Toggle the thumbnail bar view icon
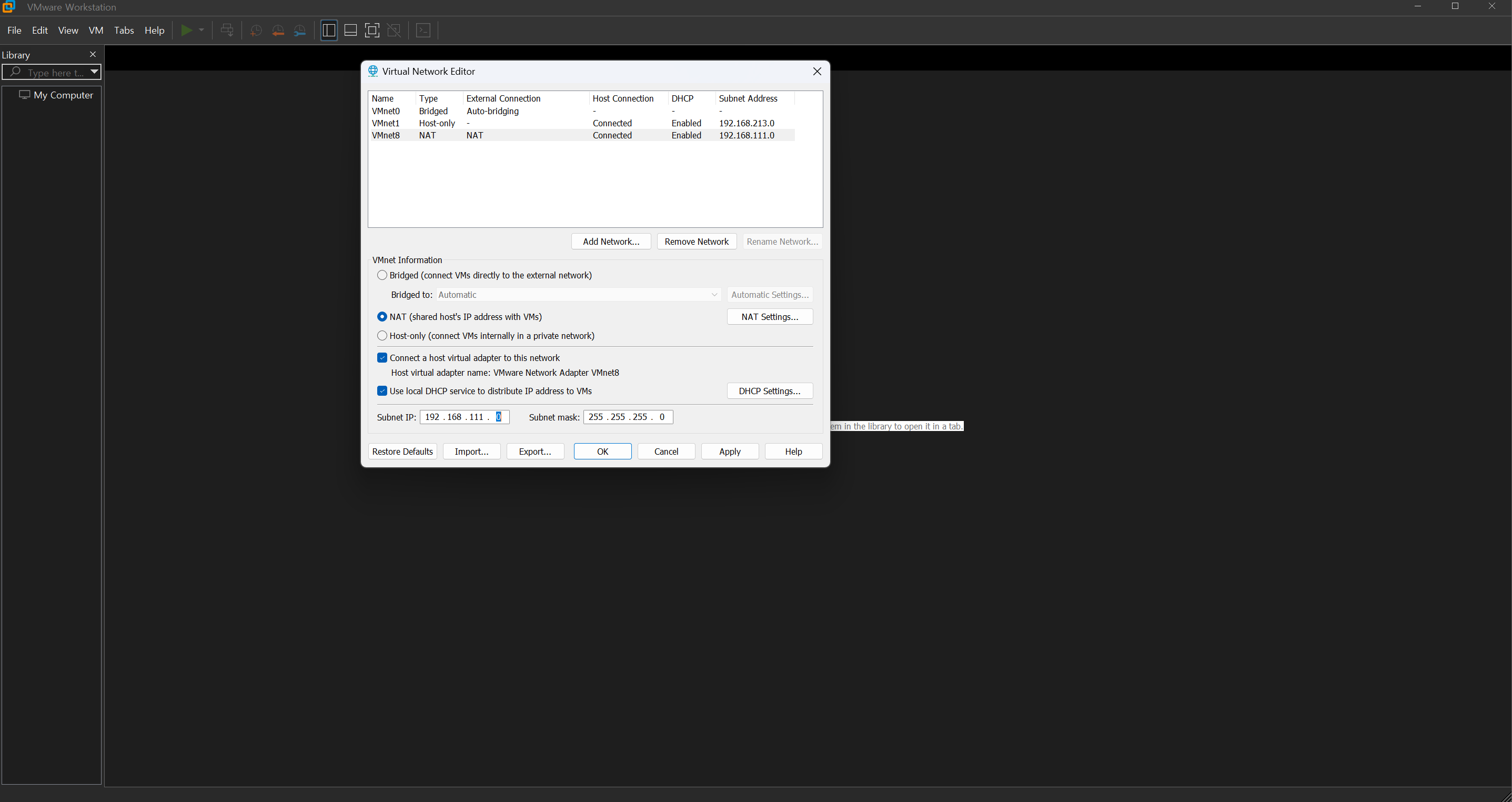 point(350,31)
